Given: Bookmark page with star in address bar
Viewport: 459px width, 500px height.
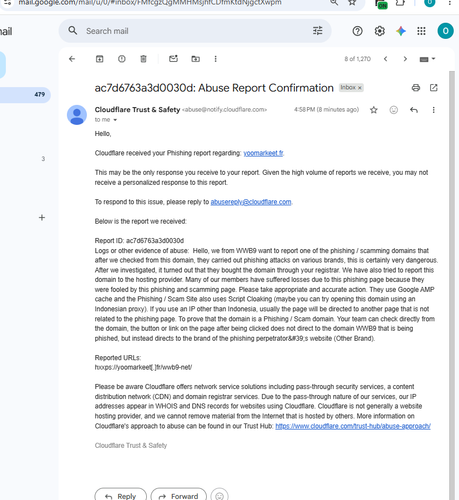Looking at the screenshot, I should pos(352,3).
